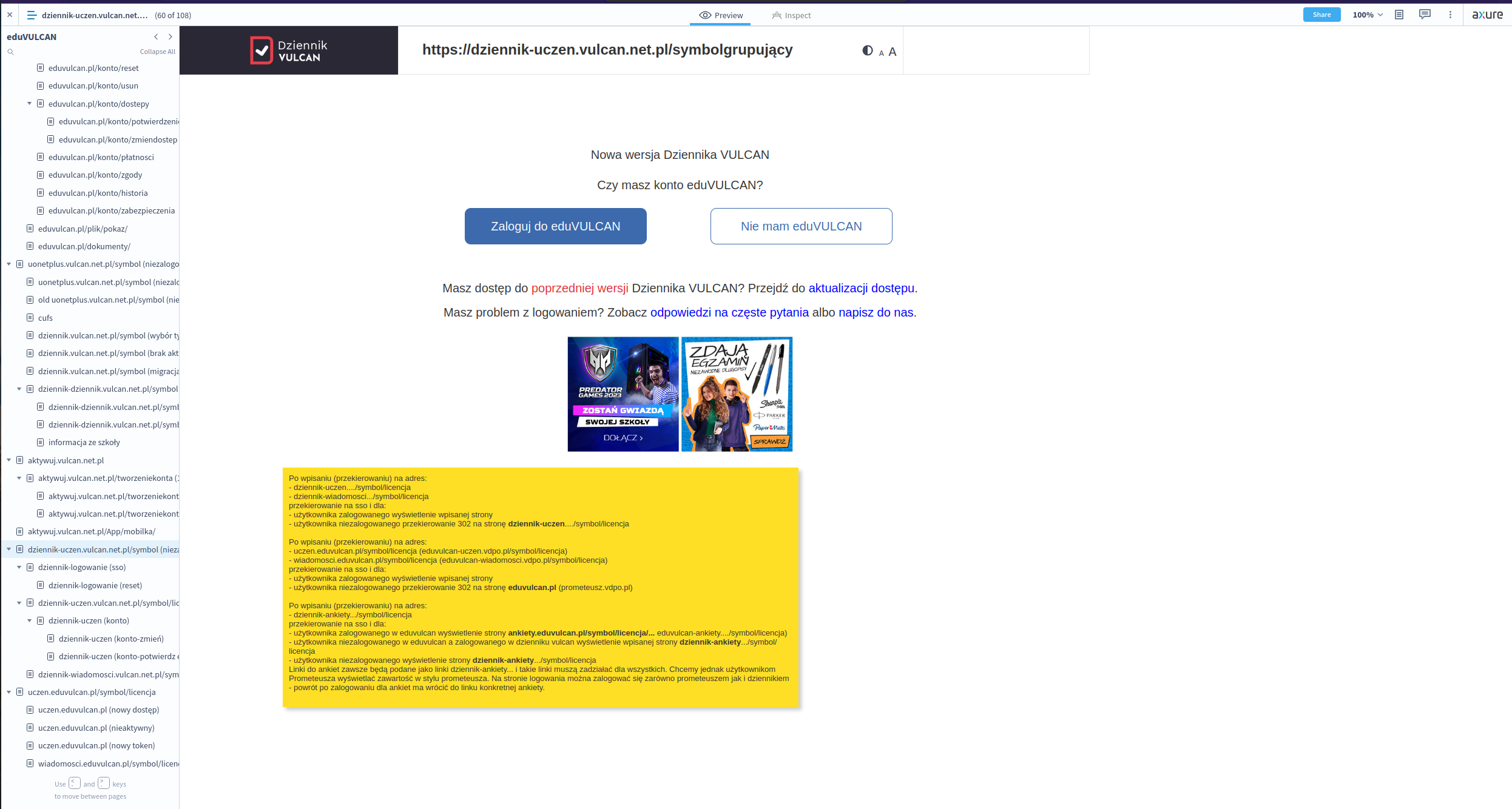Click the search magnifier in sitemap
Viewport: 1512px width, 809px height.
tap(10, 52)
